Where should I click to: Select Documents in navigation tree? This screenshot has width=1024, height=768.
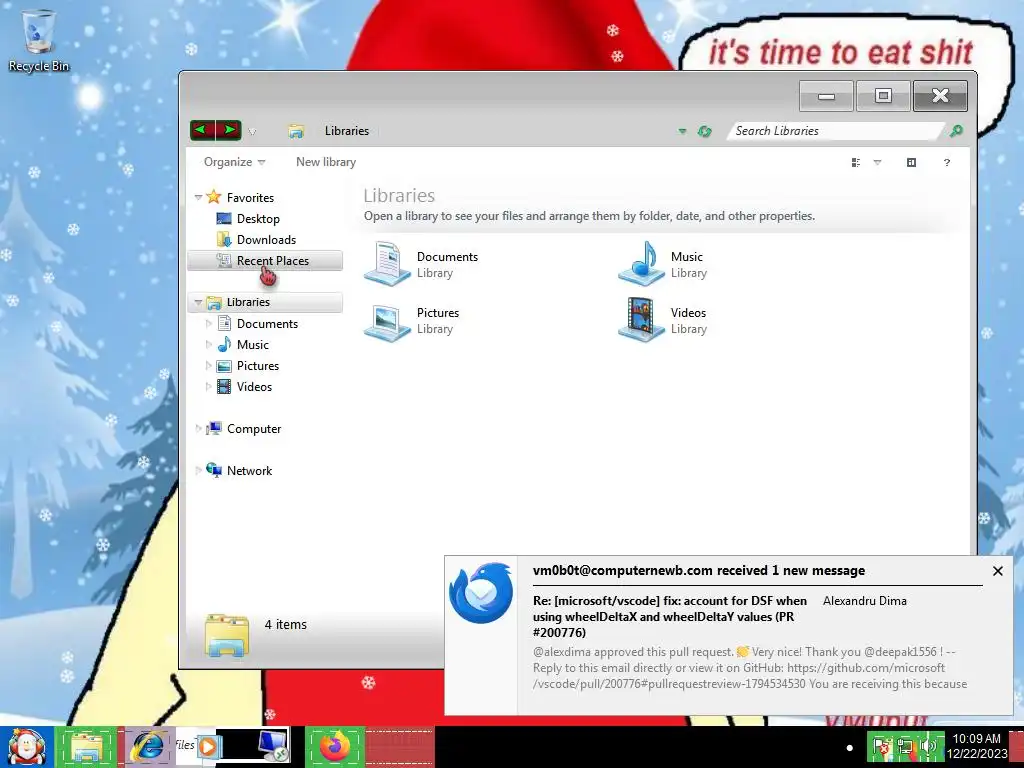click(267, 324)
